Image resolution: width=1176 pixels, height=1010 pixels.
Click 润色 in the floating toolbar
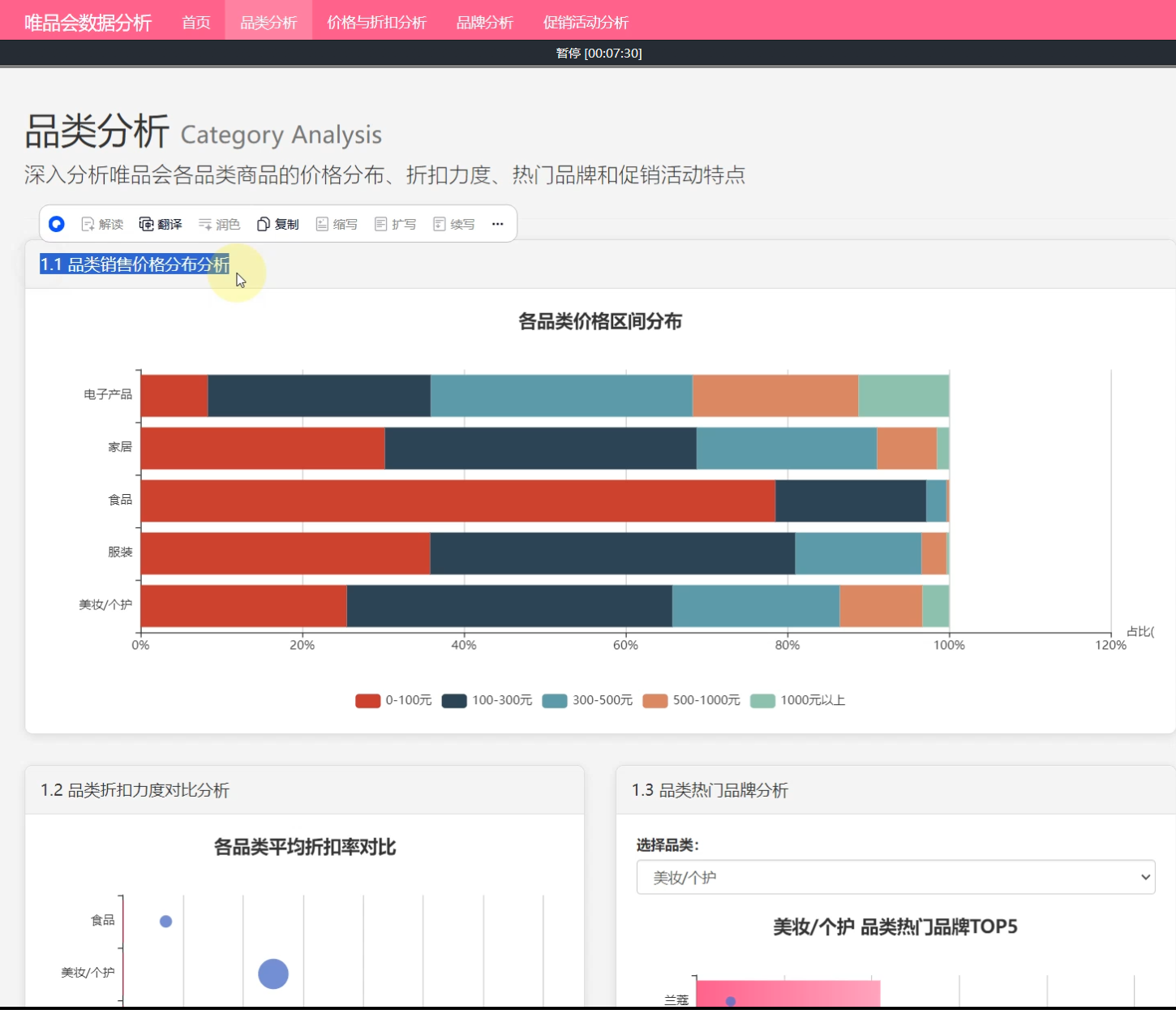[x=219, y=224]
